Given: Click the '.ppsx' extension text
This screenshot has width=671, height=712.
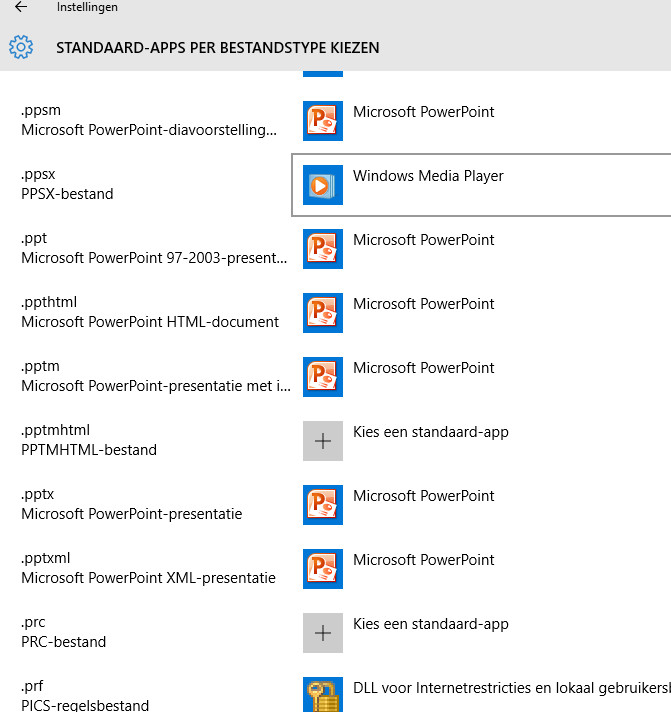Looking at the screenshot, I should coord(38,174).
